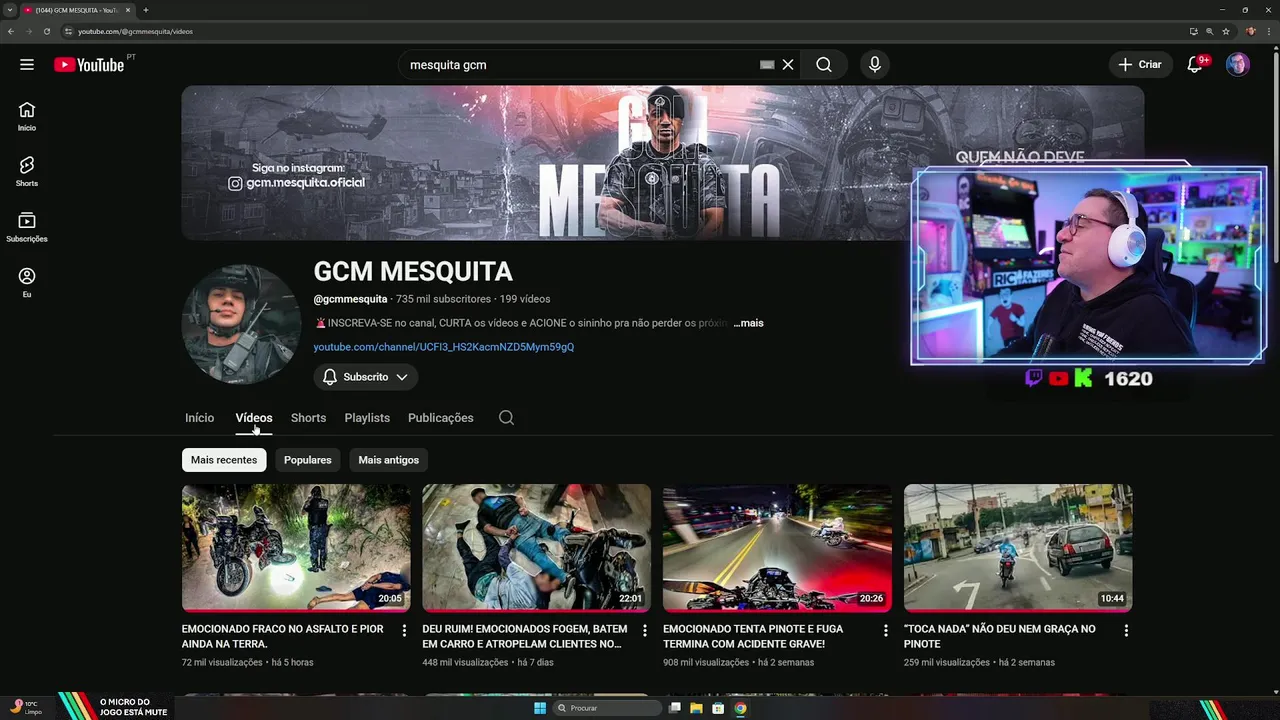The width and height of the screenshot is (1280, 720).
Task: Switch to the Shorts channel tab
Action: [308, 418]
